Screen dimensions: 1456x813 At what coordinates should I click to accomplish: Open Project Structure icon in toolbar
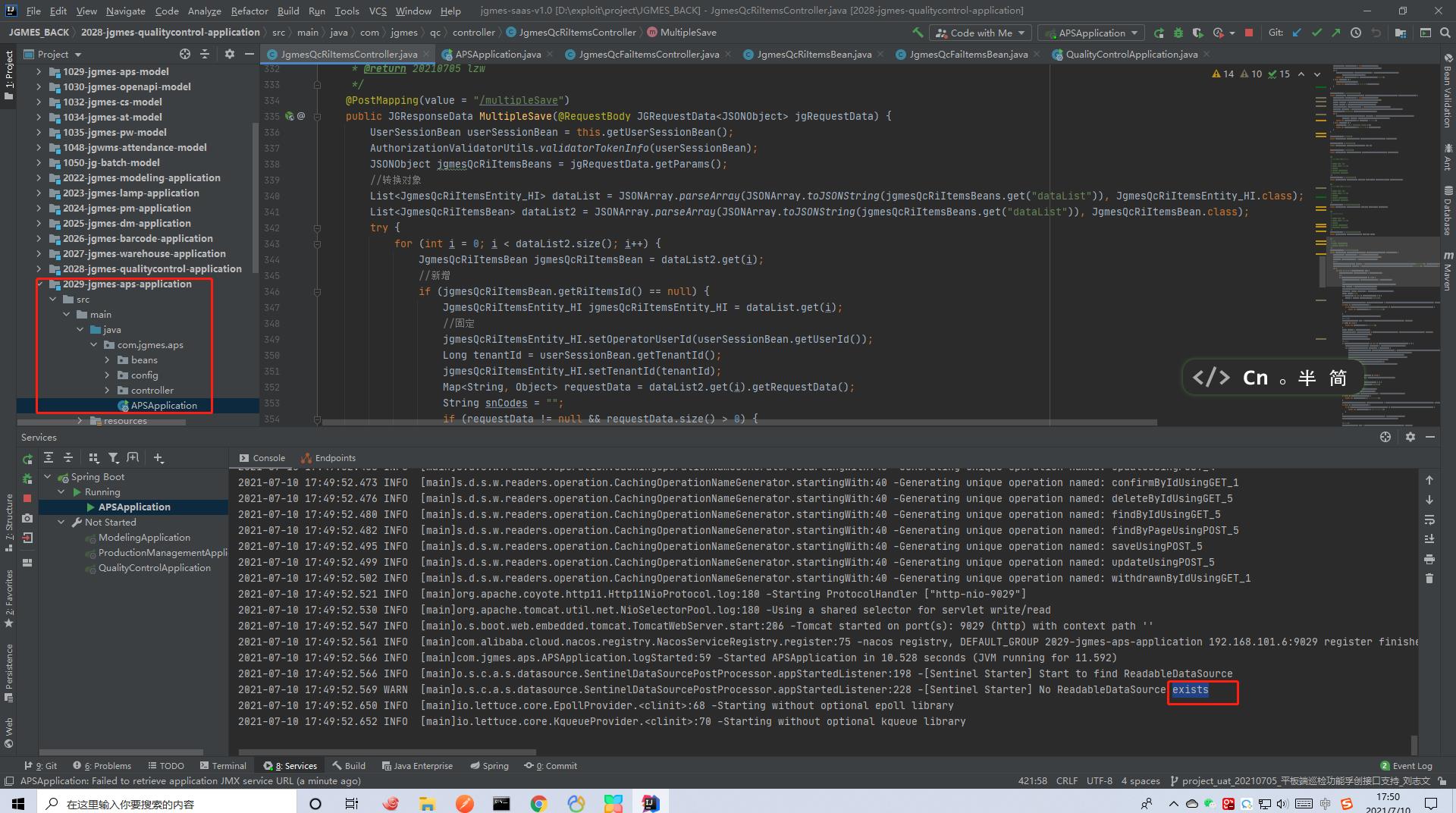point(1401,33)
